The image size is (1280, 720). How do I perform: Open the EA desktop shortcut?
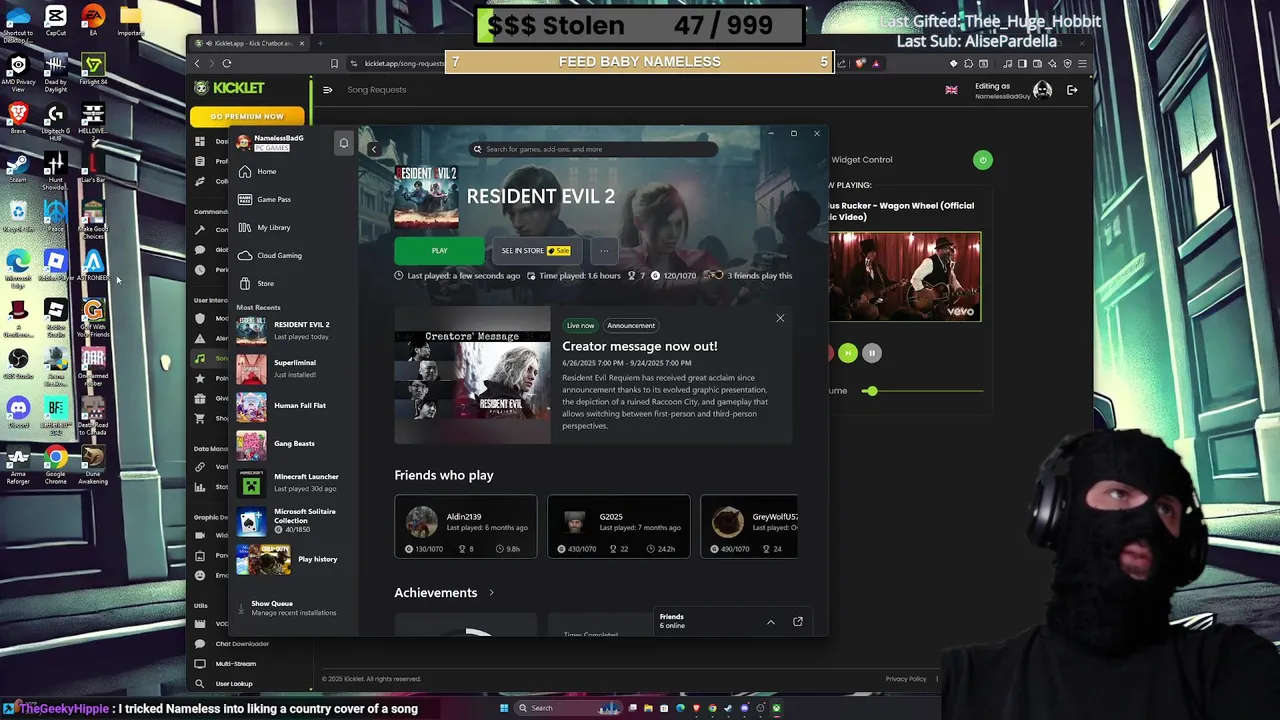(93, 21)
